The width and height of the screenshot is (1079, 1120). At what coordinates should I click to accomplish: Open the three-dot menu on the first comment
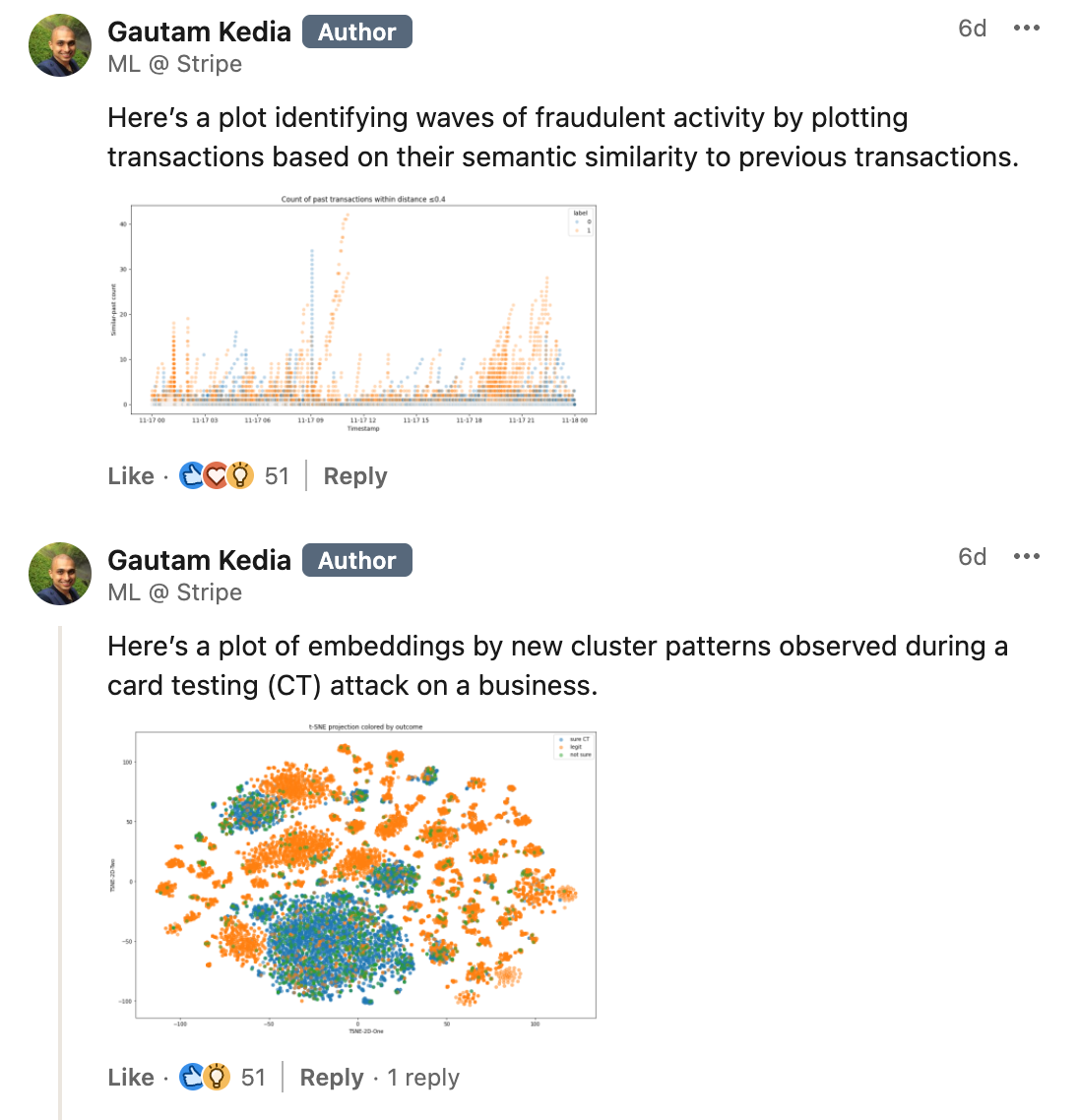click(1026, 29)
